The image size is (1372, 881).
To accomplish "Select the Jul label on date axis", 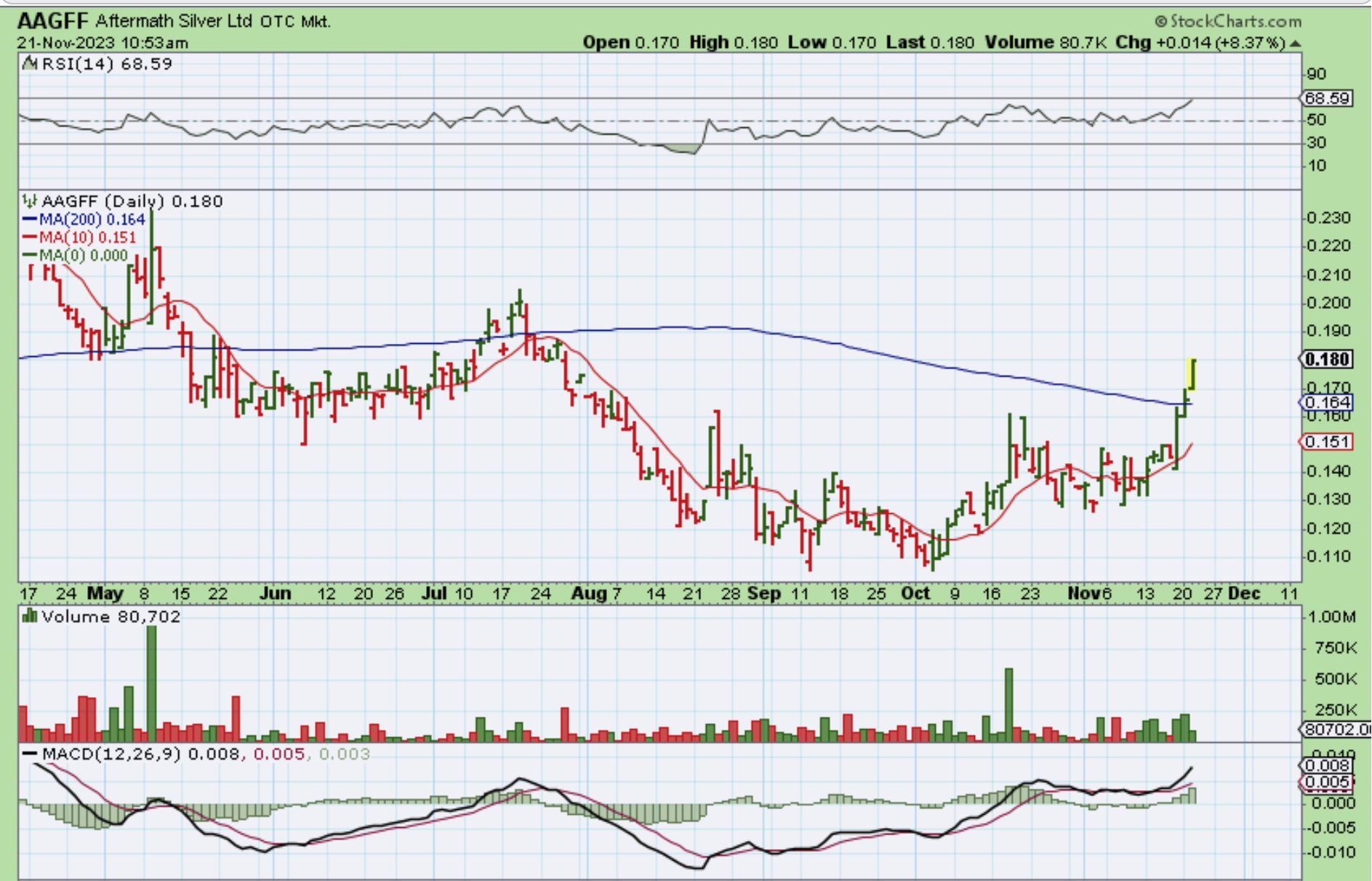I will 434,594.
